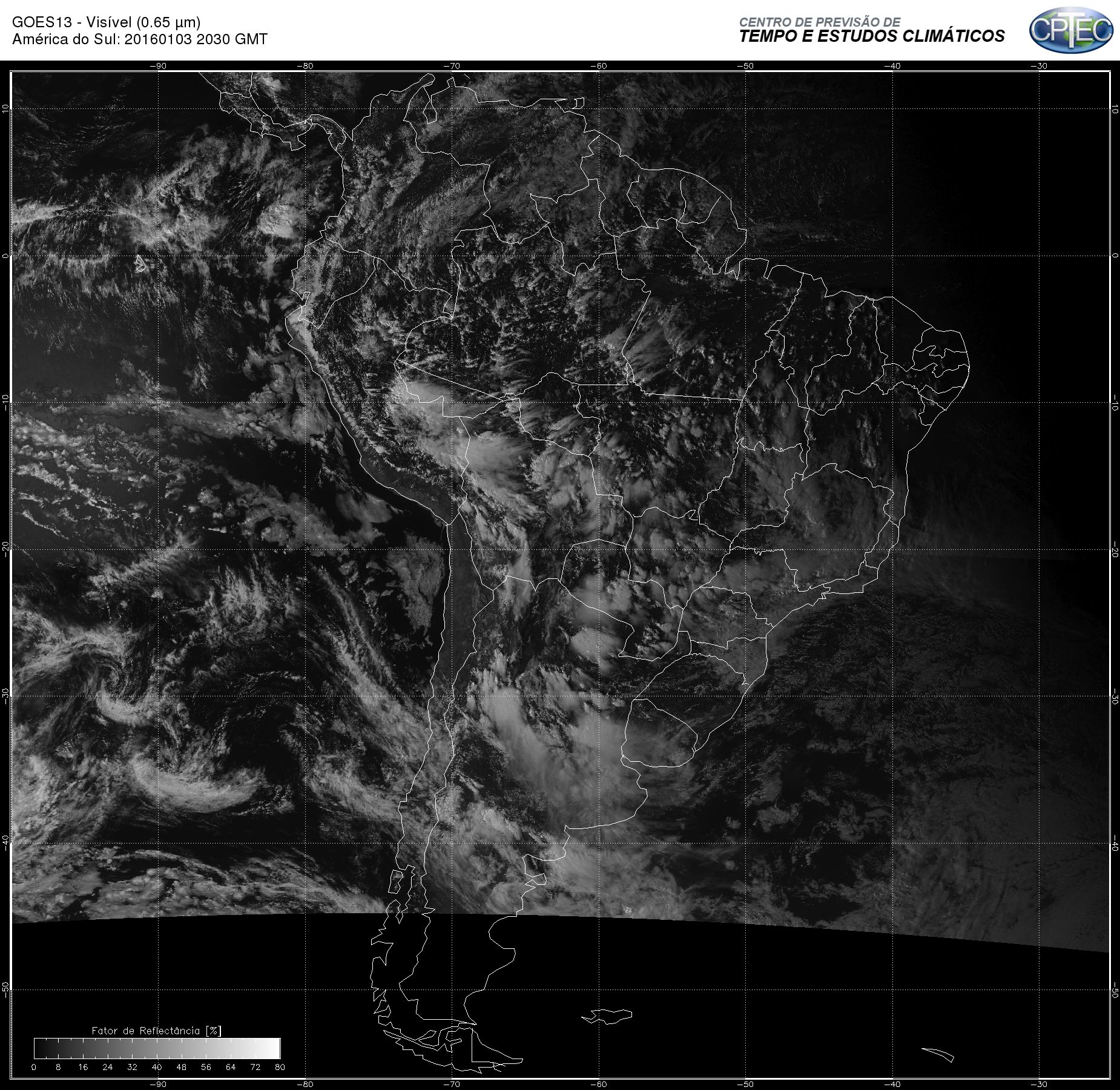Click the left axis latitude label -10
Viewport: 1120px width, 1090px height.
5,403
